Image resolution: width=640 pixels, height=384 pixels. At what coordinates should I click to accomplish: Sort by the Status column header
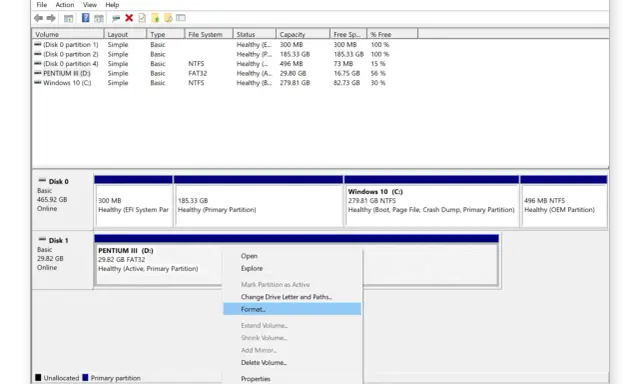pyautogui.click(x=255, y=34)
